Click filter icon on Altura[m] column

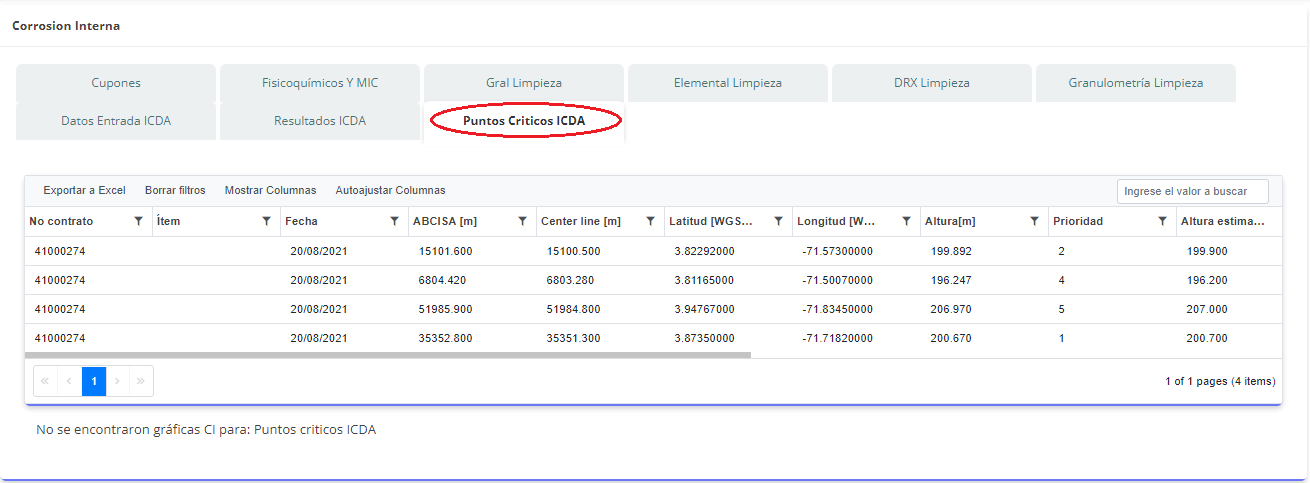tap(1034, 221)
